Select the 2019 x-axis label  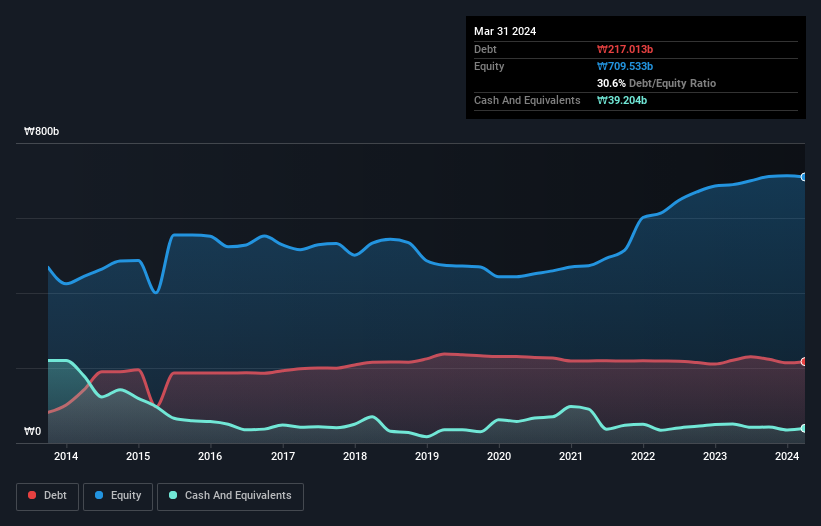[x=427, y=456]
